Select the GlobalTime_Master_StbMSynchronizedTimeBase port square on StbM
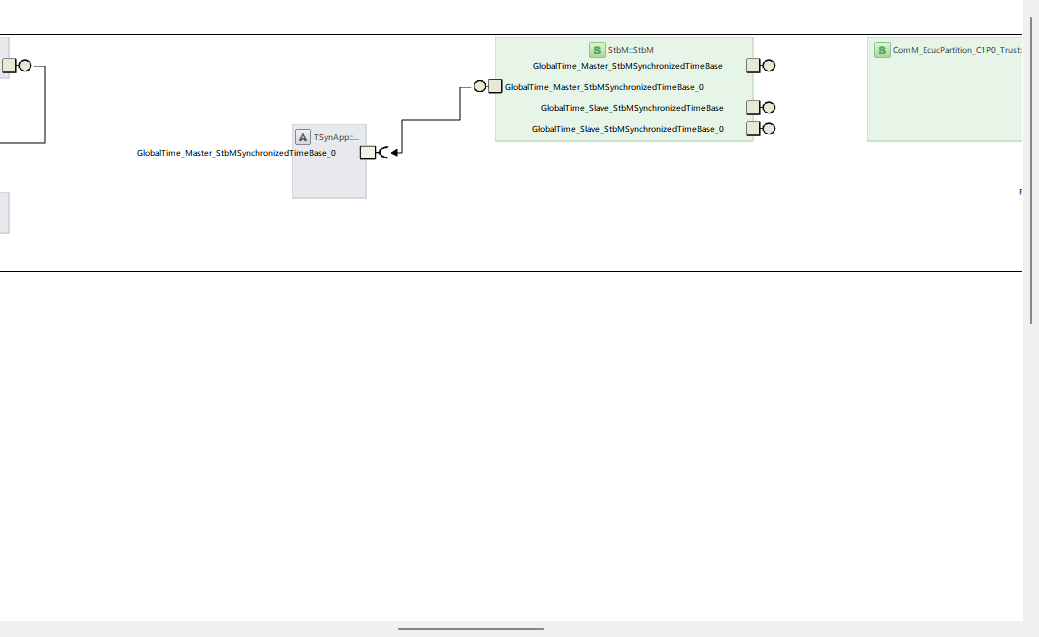Image resolution: width=1039 pixels, height=637 pixels. (x=754, y=66)
